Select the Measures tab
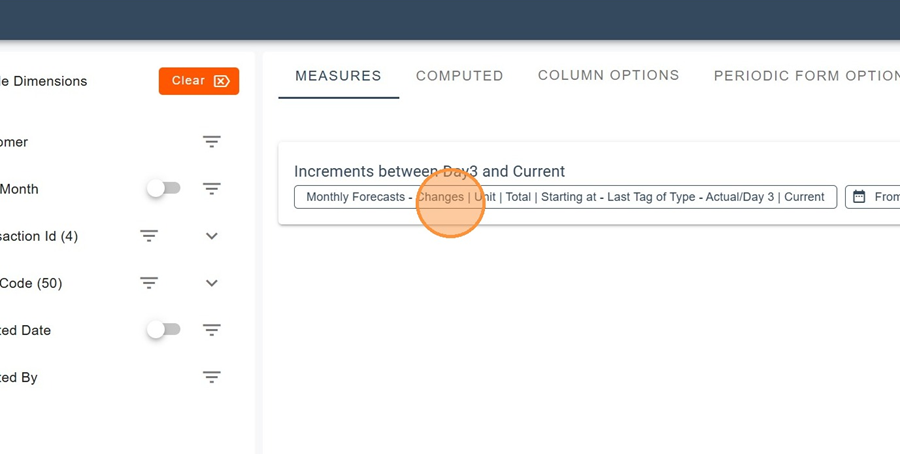900x454 pixels. click(338, 76)
